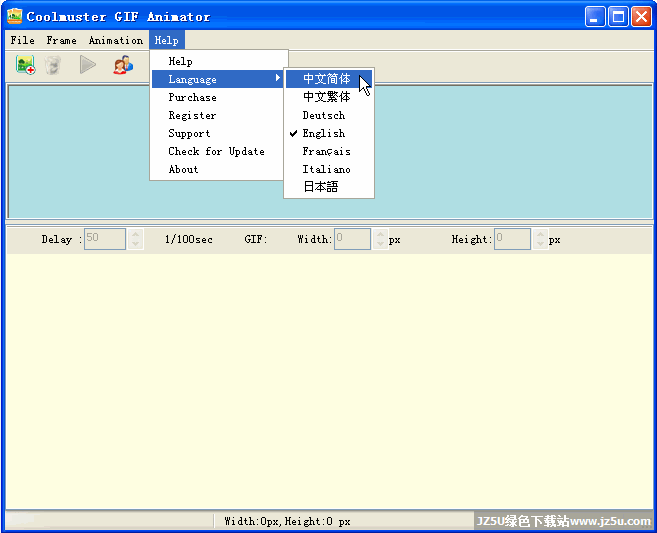This screenshot has width=657, height=533.
Task: Maximize the Coolmuster GIF Animator window
Action: [x=618, y=17]
